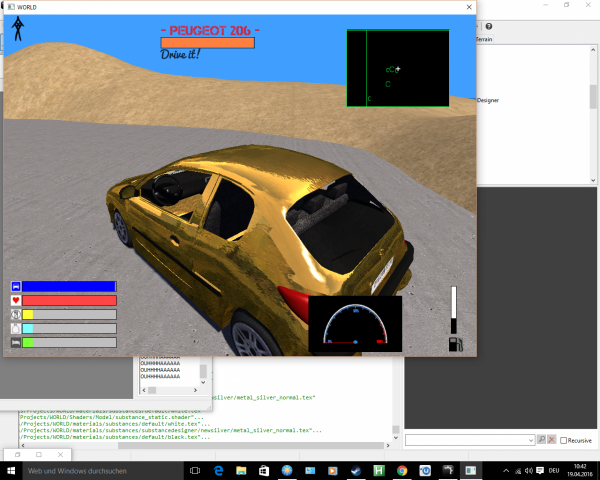The width and height of the screenshot is (600, 480).
Task: Click the red heart health icon
Action: pyautogui.click(x=16, y=300)
